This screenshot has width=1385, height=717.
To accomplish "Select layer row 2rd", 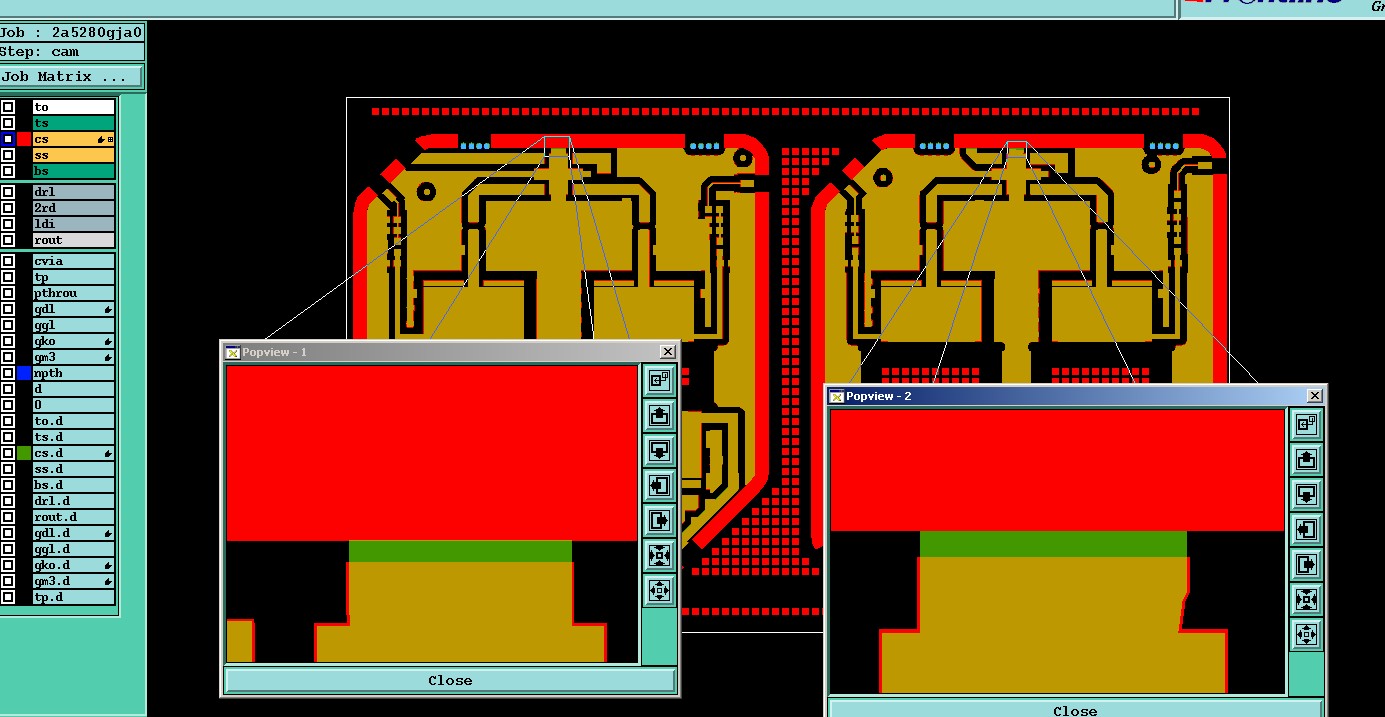I will (x=74, y=208).
